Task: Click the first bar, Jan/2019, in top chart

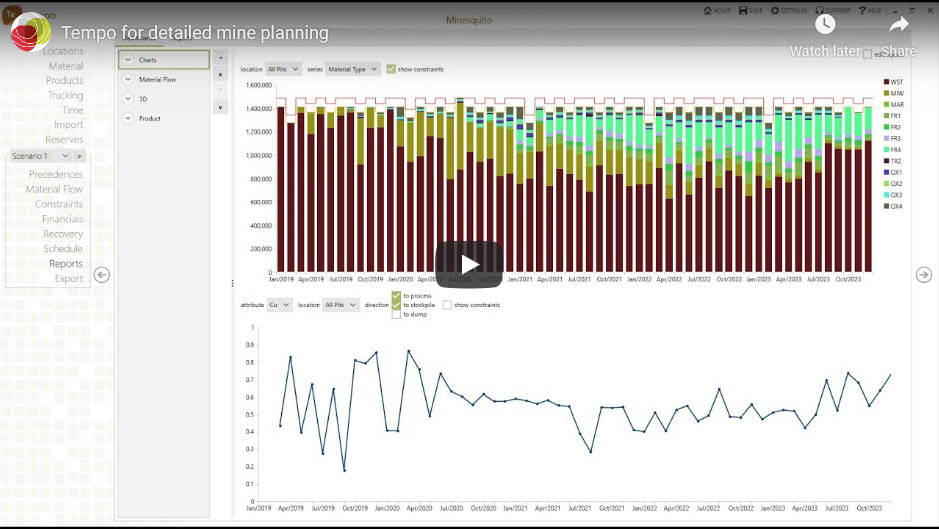Action: click(x=281, y=189)
